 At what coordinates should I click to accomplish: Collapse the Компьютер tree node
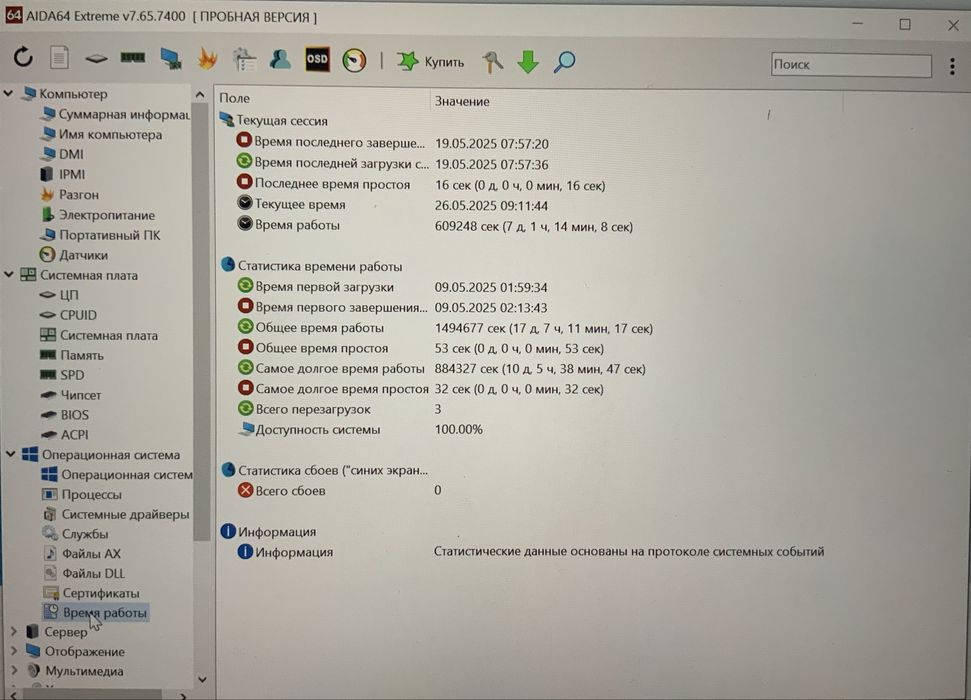click(9, 94)
